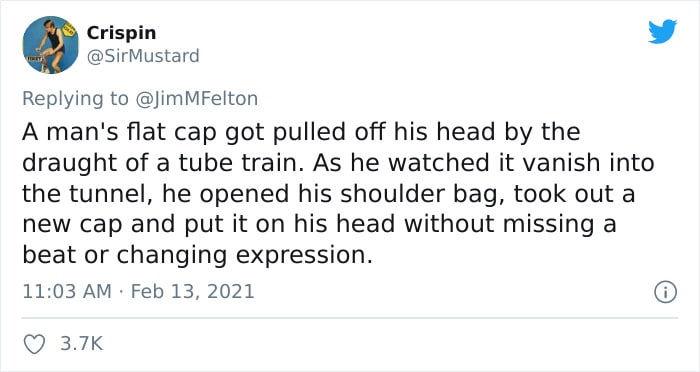700x372 pixels.
Task: Click the 11:03 AM timestamp
Action: point(67,292)
